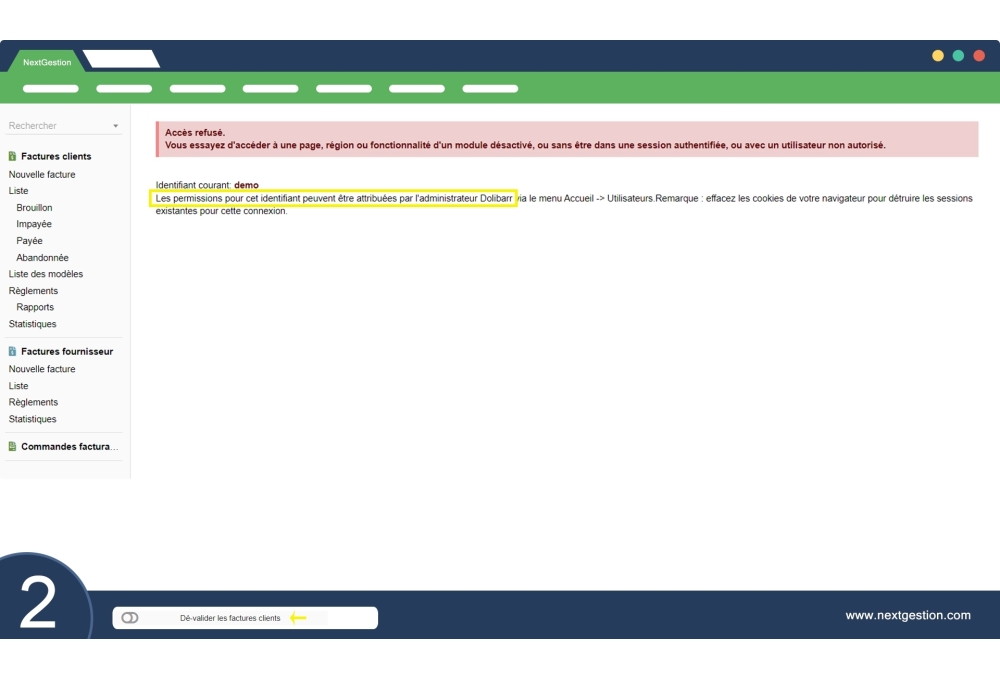
Task: Click the first green navigation menu button
Action: (x=50, y=88)
